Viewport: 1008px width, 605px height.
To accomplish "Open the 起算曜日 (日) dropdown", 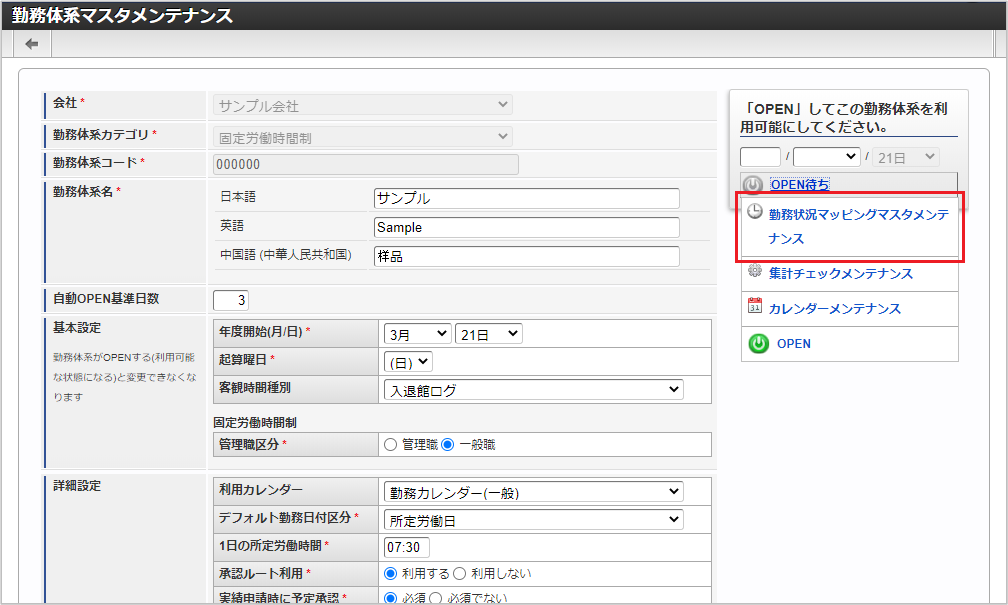I will click(408, 362).
